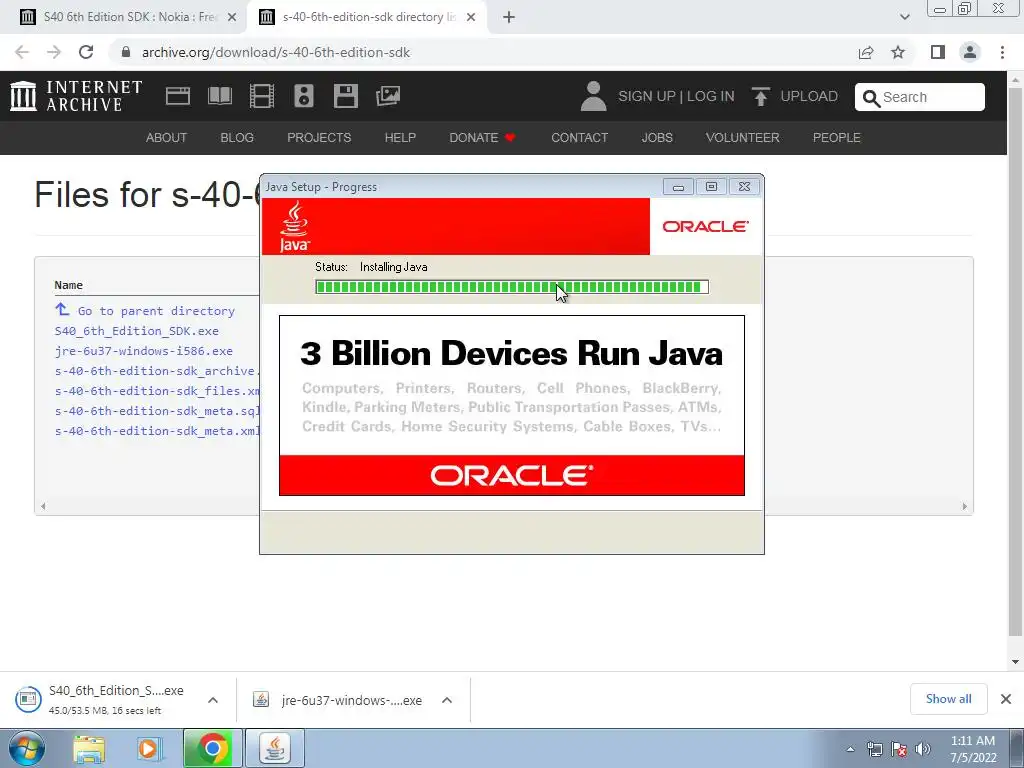The width and height of the screenshot is (1024, 768).
Task: Click the upload arrow icon
Action: [760, 96]
